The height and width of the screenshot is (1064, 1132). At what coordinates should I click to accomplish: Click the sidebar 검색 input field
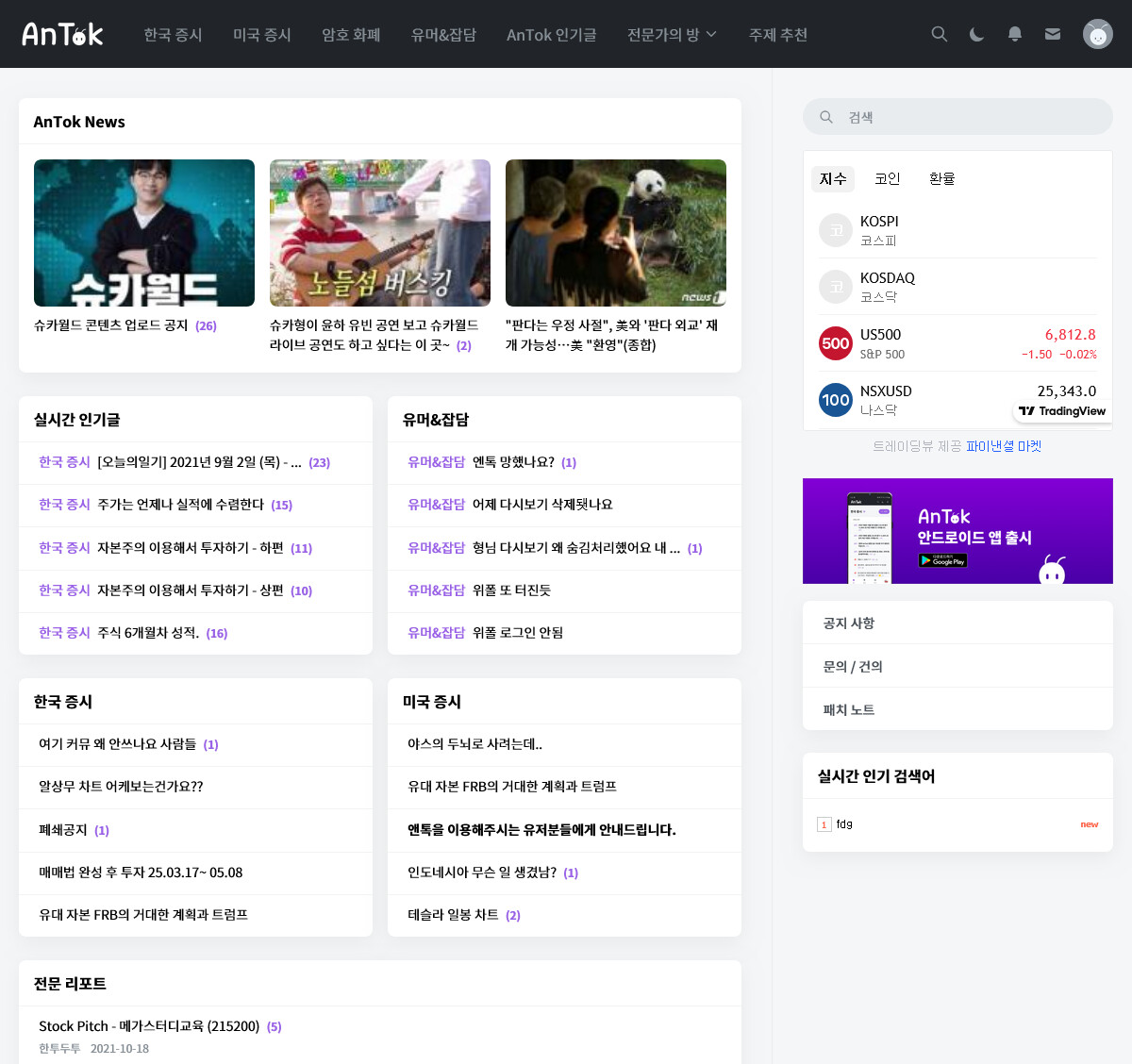tap(957, 117)
